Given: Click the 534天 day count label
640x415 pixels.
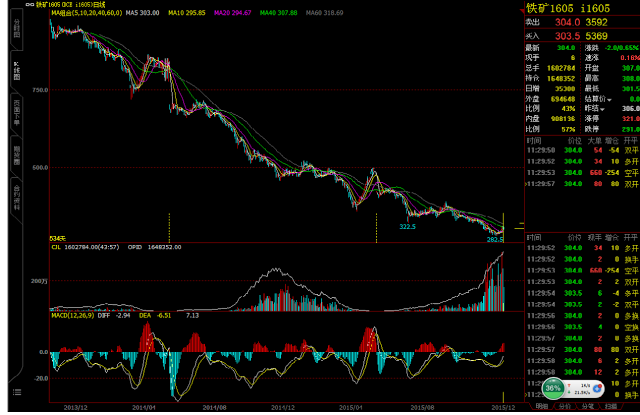Looking at the screenshot, I should pos(58,238).
